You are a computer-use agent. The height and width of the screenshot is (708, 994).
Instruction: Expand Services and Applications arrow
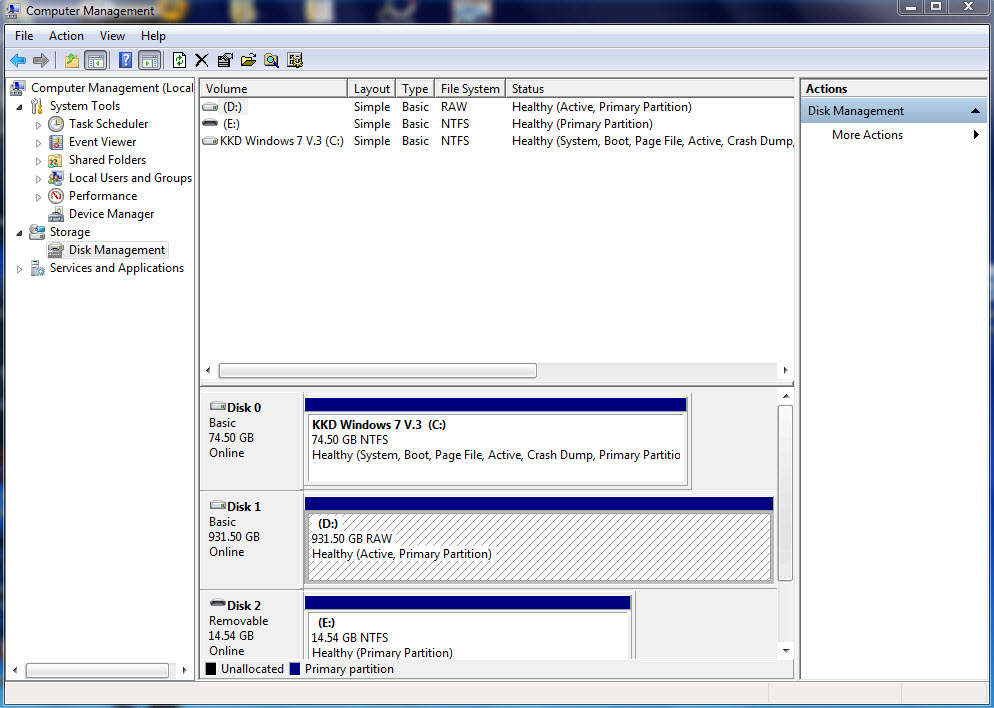pyautogui.click(x=20, y=269)
